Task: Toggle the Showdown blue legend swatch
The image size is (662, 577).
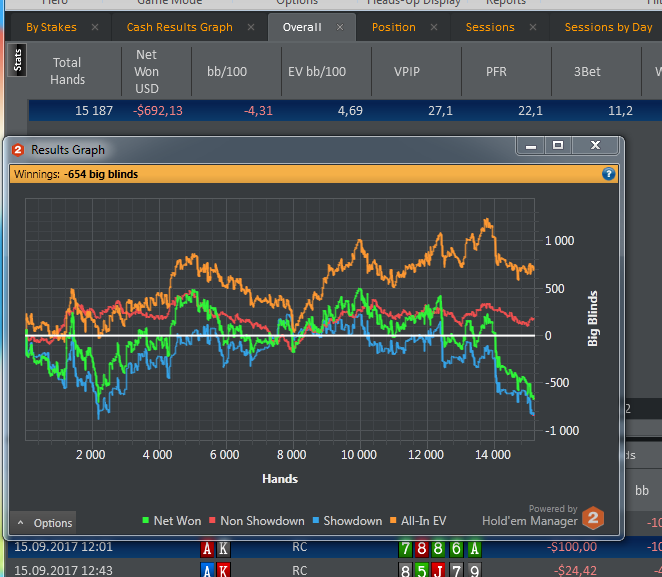Action: (315, 520)
